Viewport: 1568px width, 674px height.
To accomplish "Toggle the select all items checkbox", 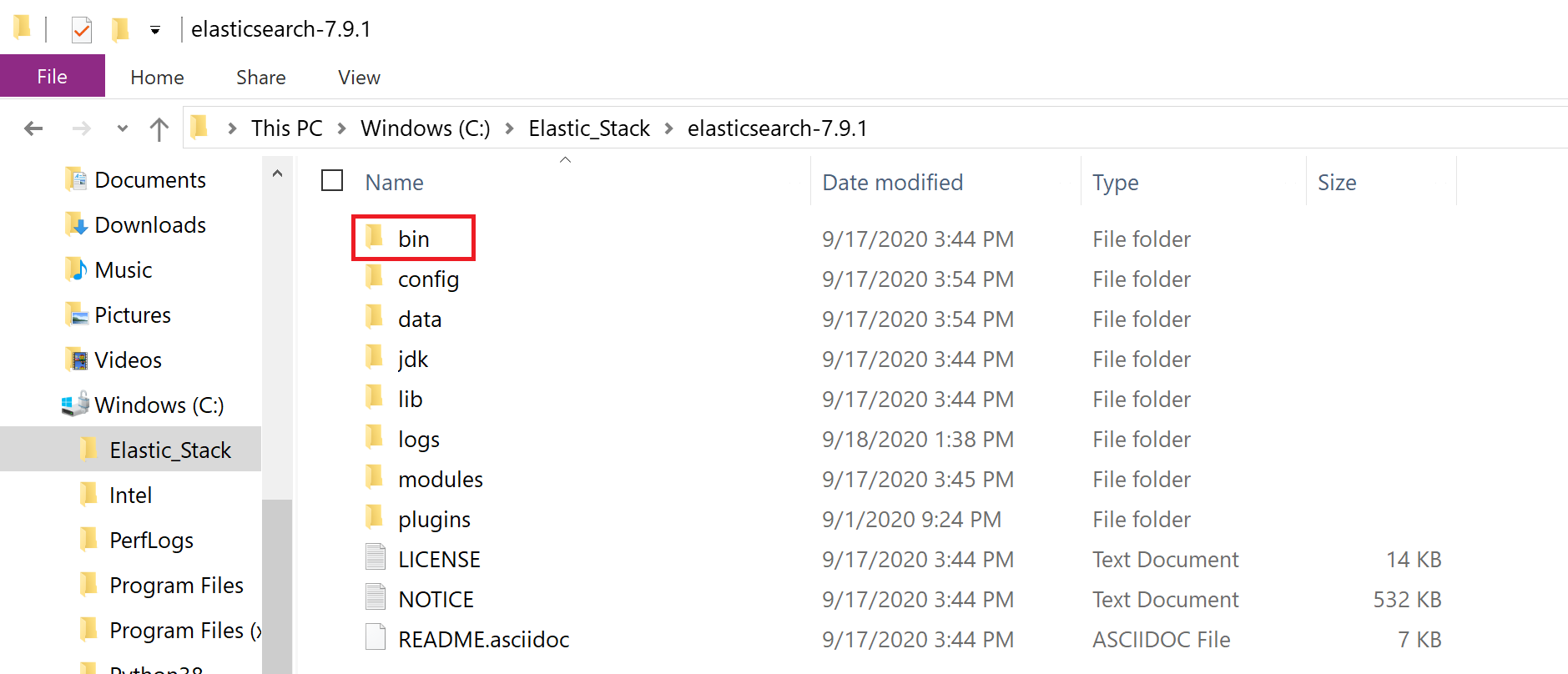I will pos(332,181).
